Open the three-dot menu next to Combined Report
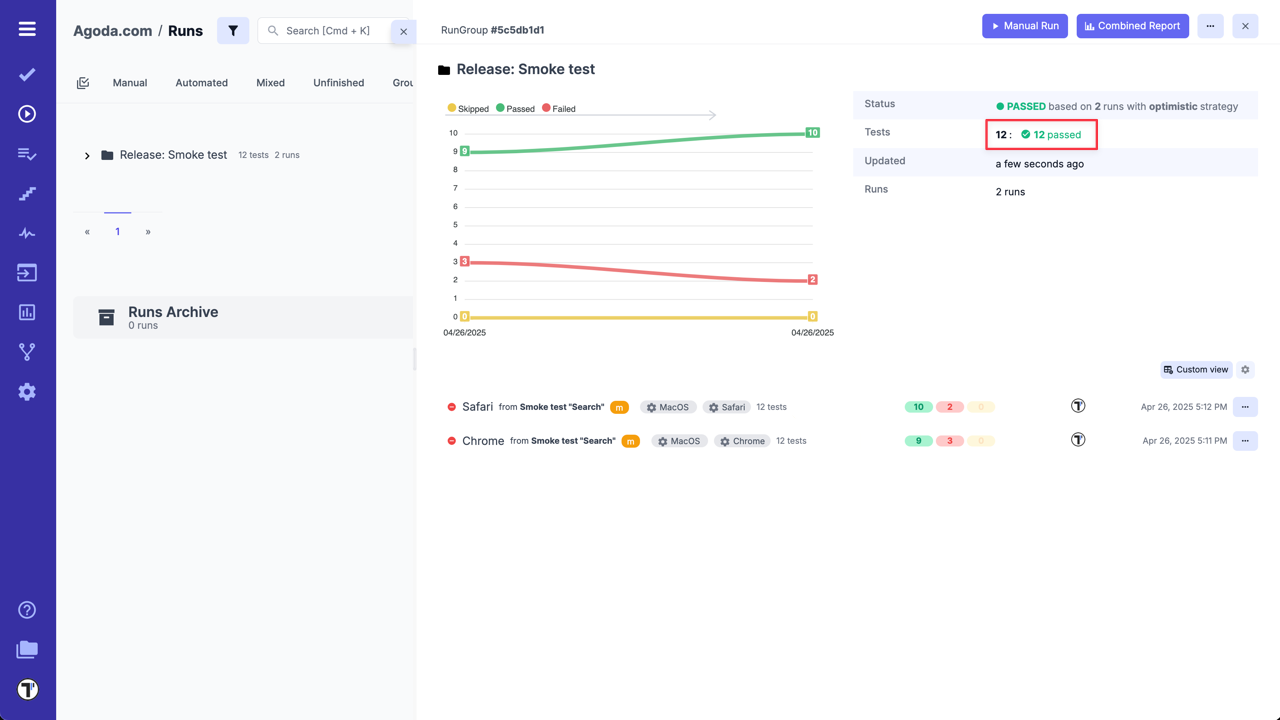This screenshot has width=1280, height=720. [x=1210, y=26]
